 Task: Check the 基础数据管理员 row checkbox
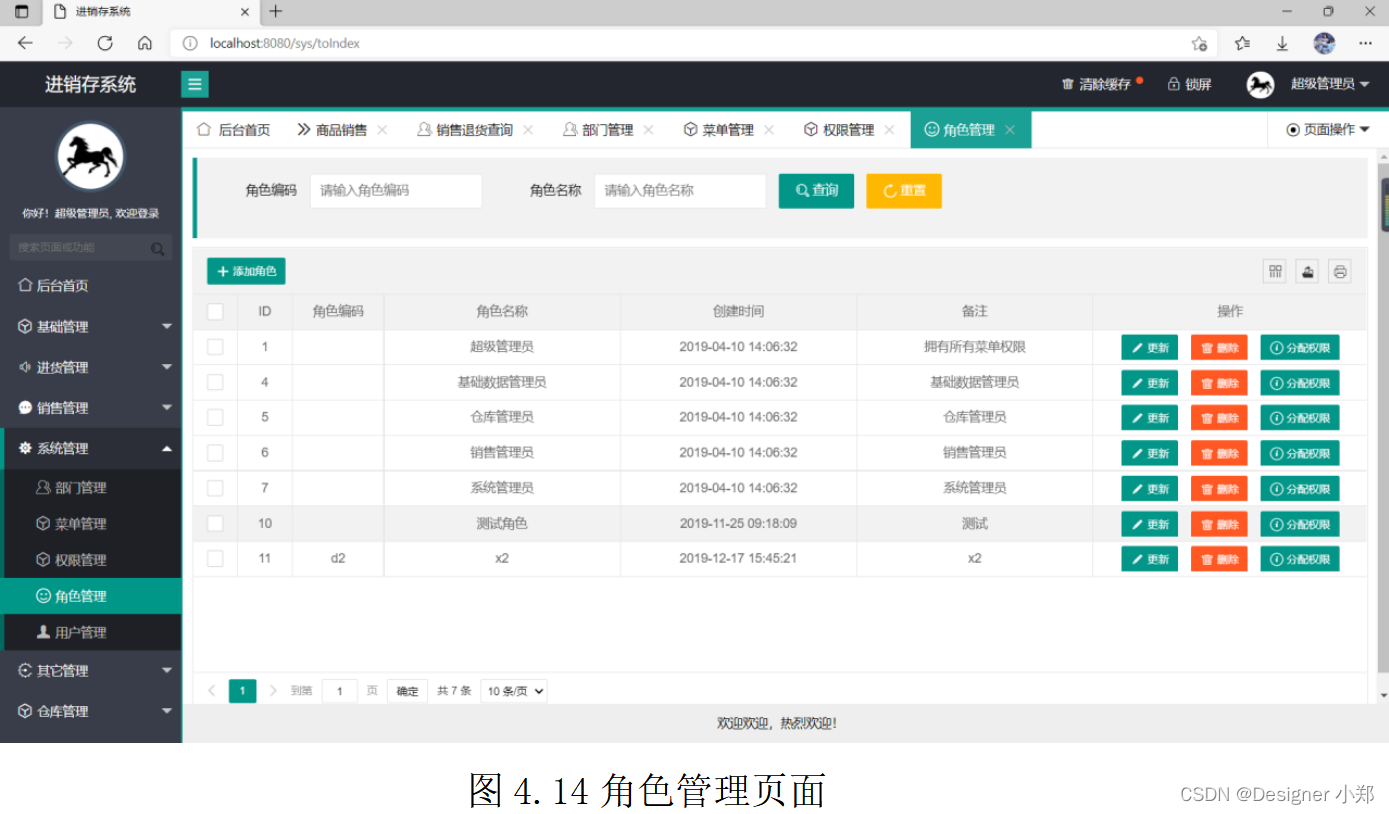(x=215, y=382)
